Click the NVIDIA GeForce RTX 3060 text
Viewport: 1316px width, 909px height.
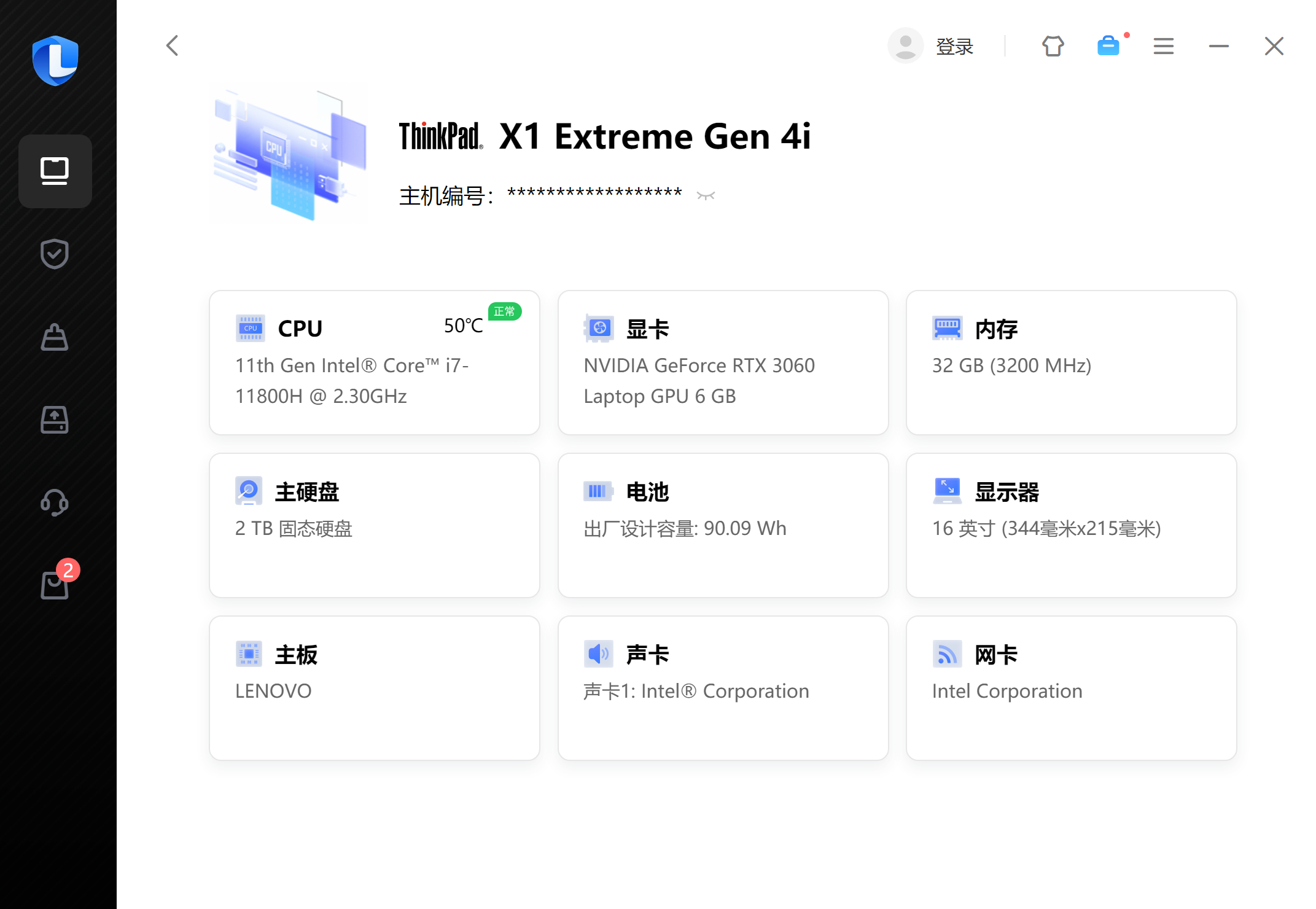pos(699,381)
